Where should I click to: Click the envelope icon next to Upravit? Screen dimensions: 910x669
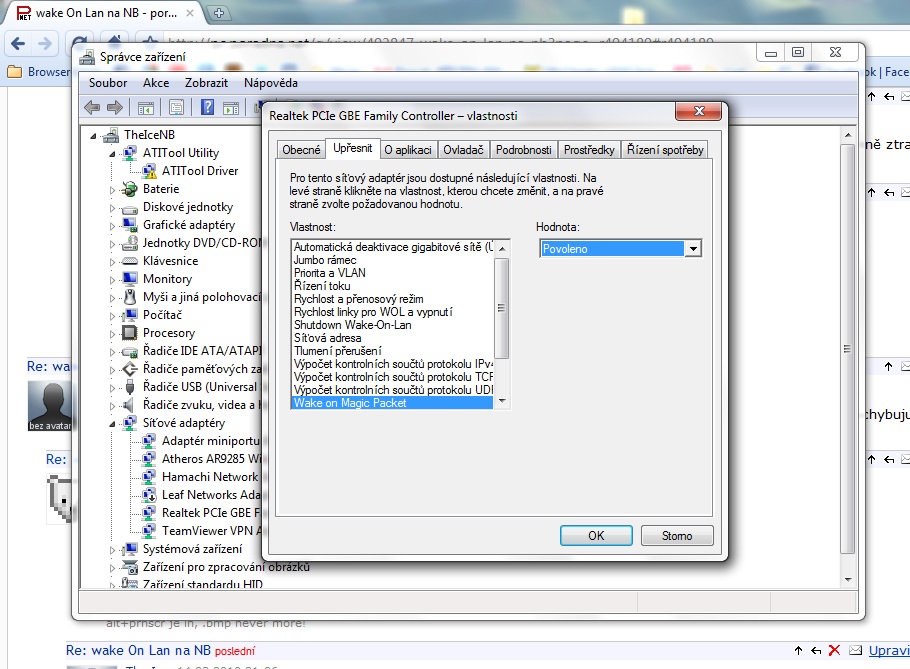[x=855, y=650]
